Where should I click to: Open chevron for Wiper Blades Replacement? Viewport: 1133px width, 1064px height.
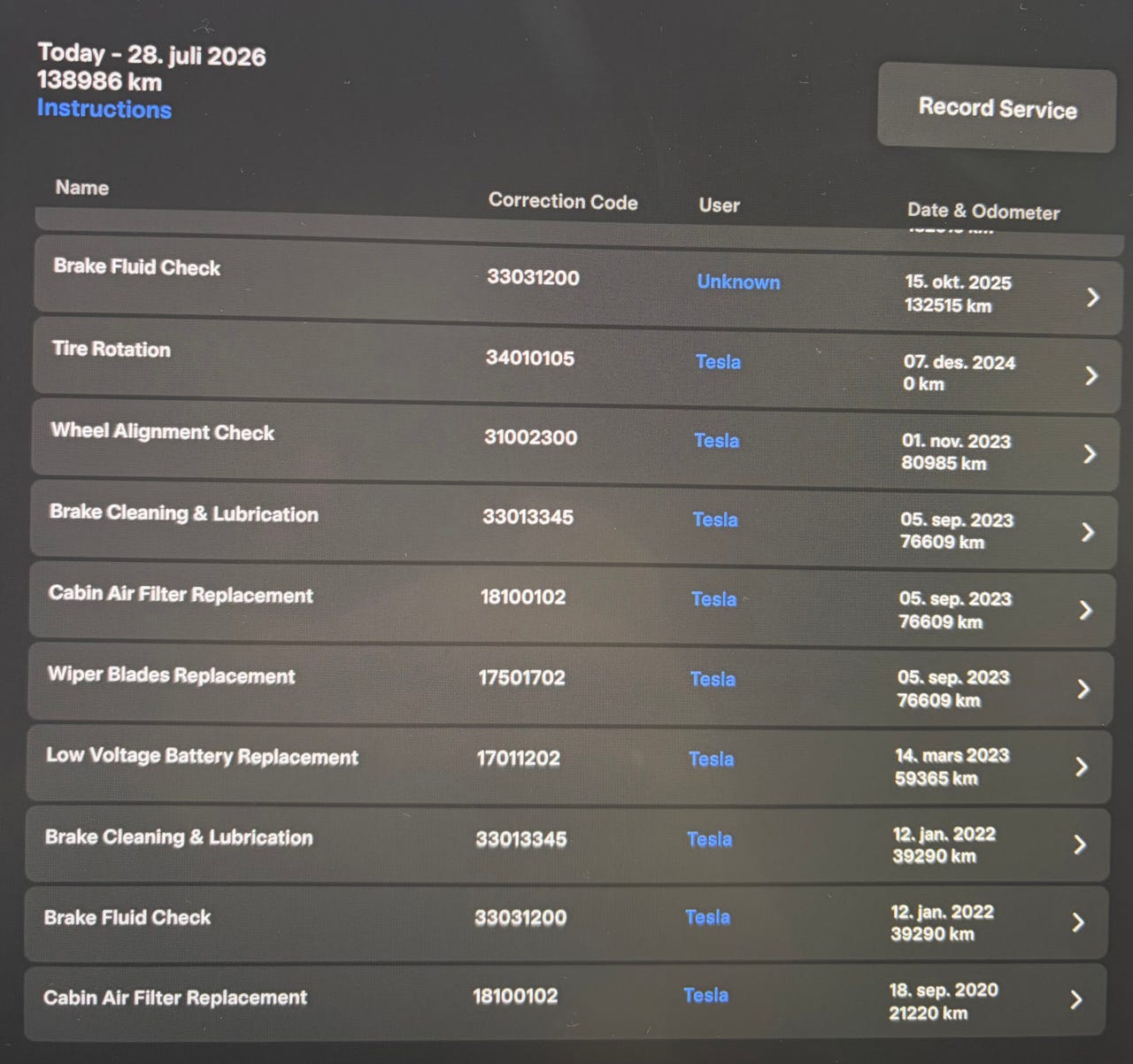pos(1083,690)
